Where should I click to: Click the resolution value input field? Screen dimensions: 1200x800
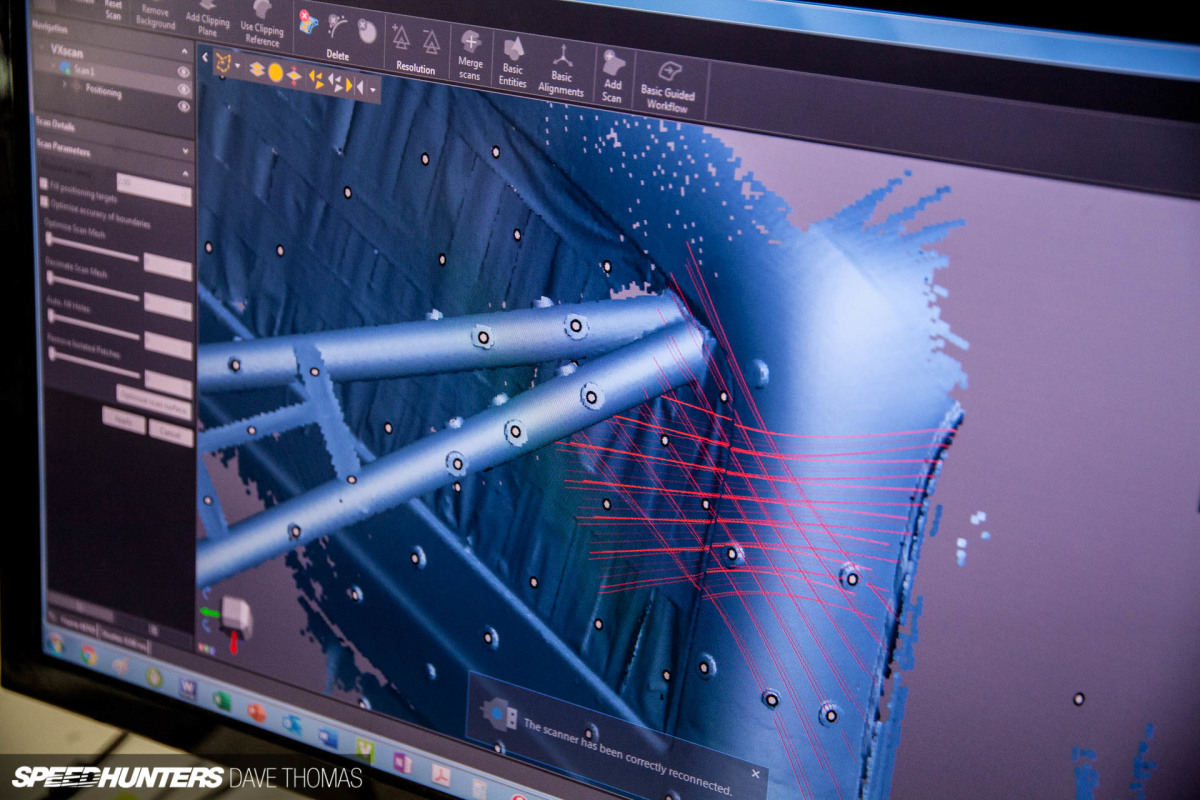(x=153, y=190)
